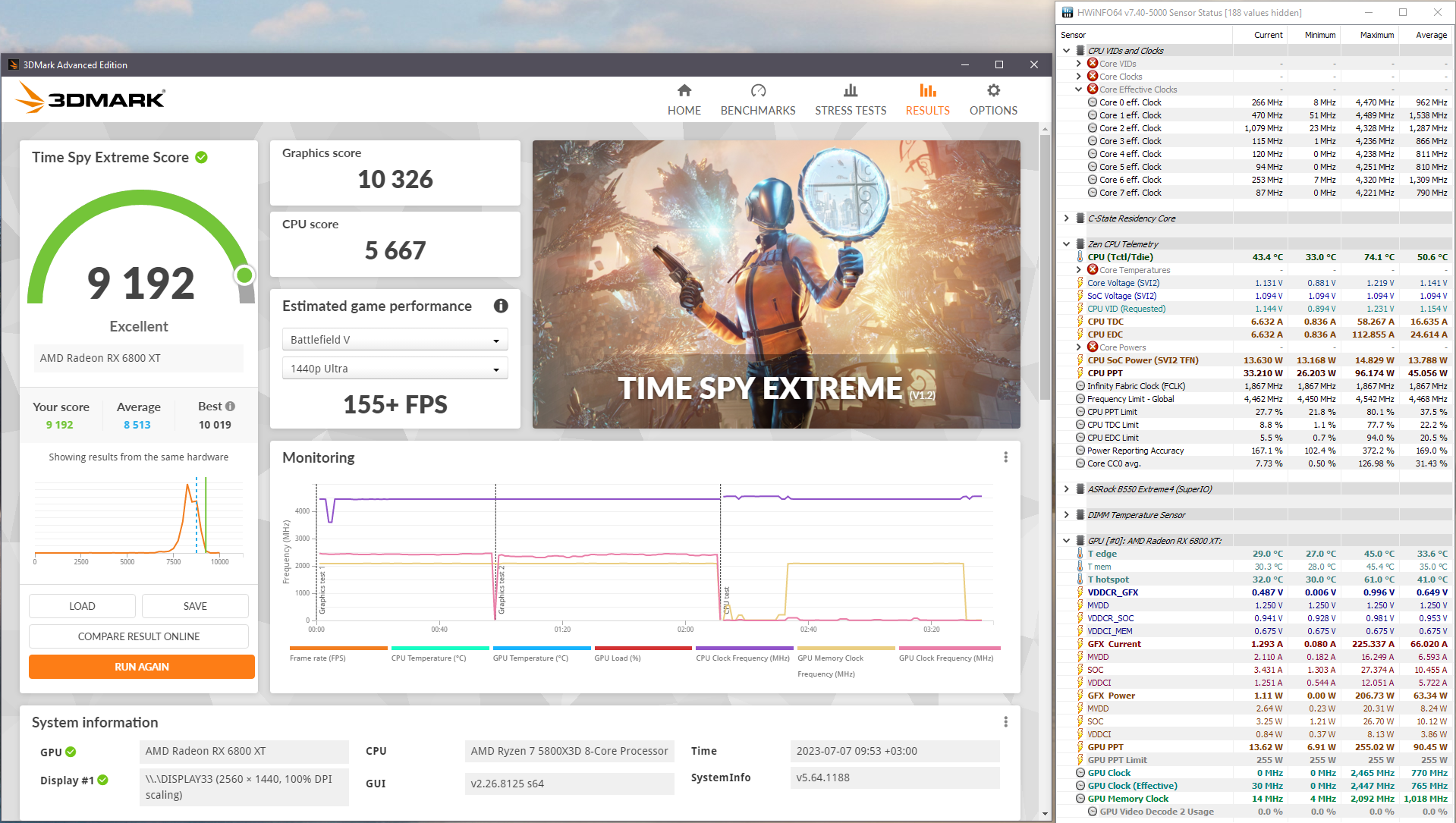Expand the DIMM Temperature Sensor group
The height and width of the screenshot is (823, 1456).
[x=1067, y=515]
